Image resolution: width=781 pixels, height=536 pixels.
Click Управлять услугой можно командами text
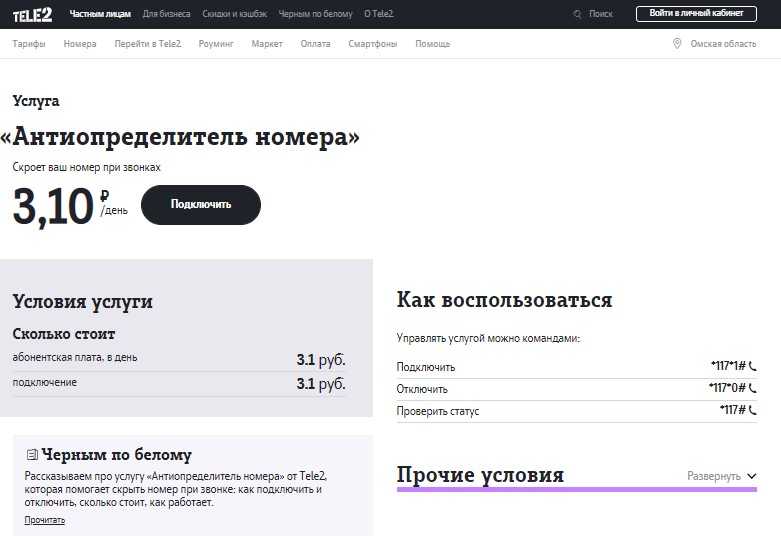488,338
